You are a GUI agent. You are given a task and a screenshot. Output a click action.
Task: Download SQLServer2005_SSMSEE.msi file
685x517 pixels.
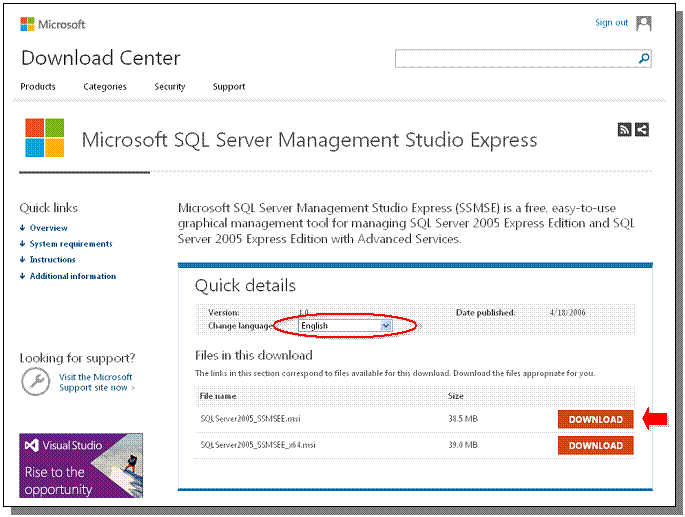click(595, 420)
